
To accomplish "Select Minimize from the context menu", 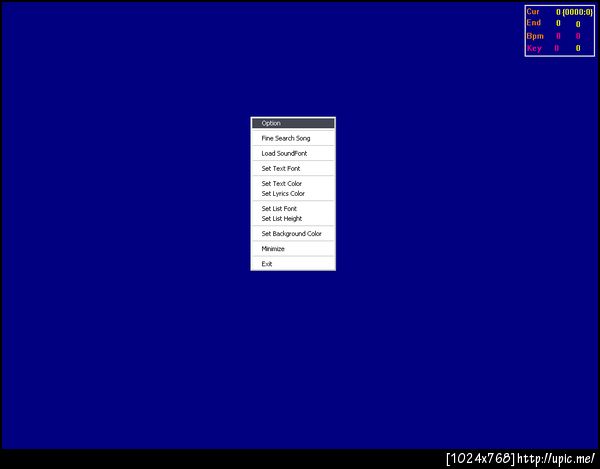I will click(x=293, y=249).
